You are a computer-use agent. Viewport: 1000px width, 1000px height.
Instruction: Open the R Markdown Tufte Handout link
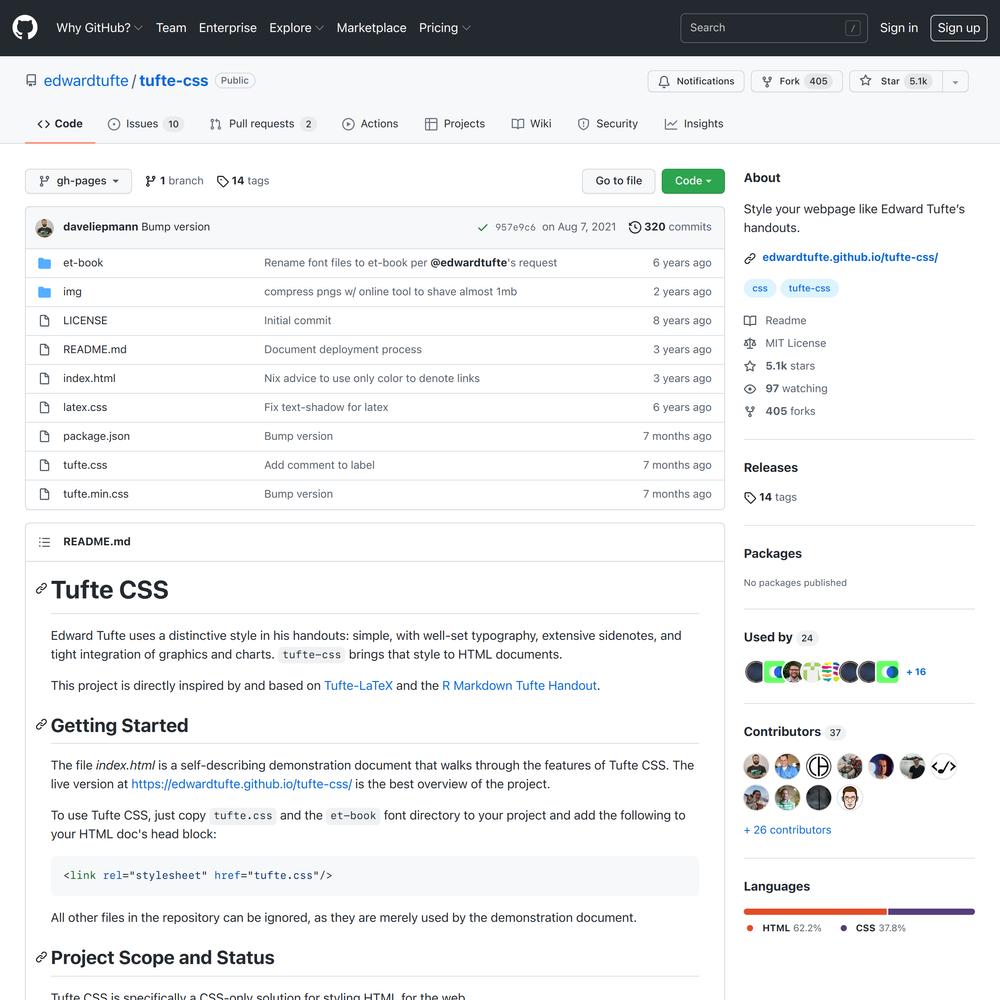coord(519,686)
